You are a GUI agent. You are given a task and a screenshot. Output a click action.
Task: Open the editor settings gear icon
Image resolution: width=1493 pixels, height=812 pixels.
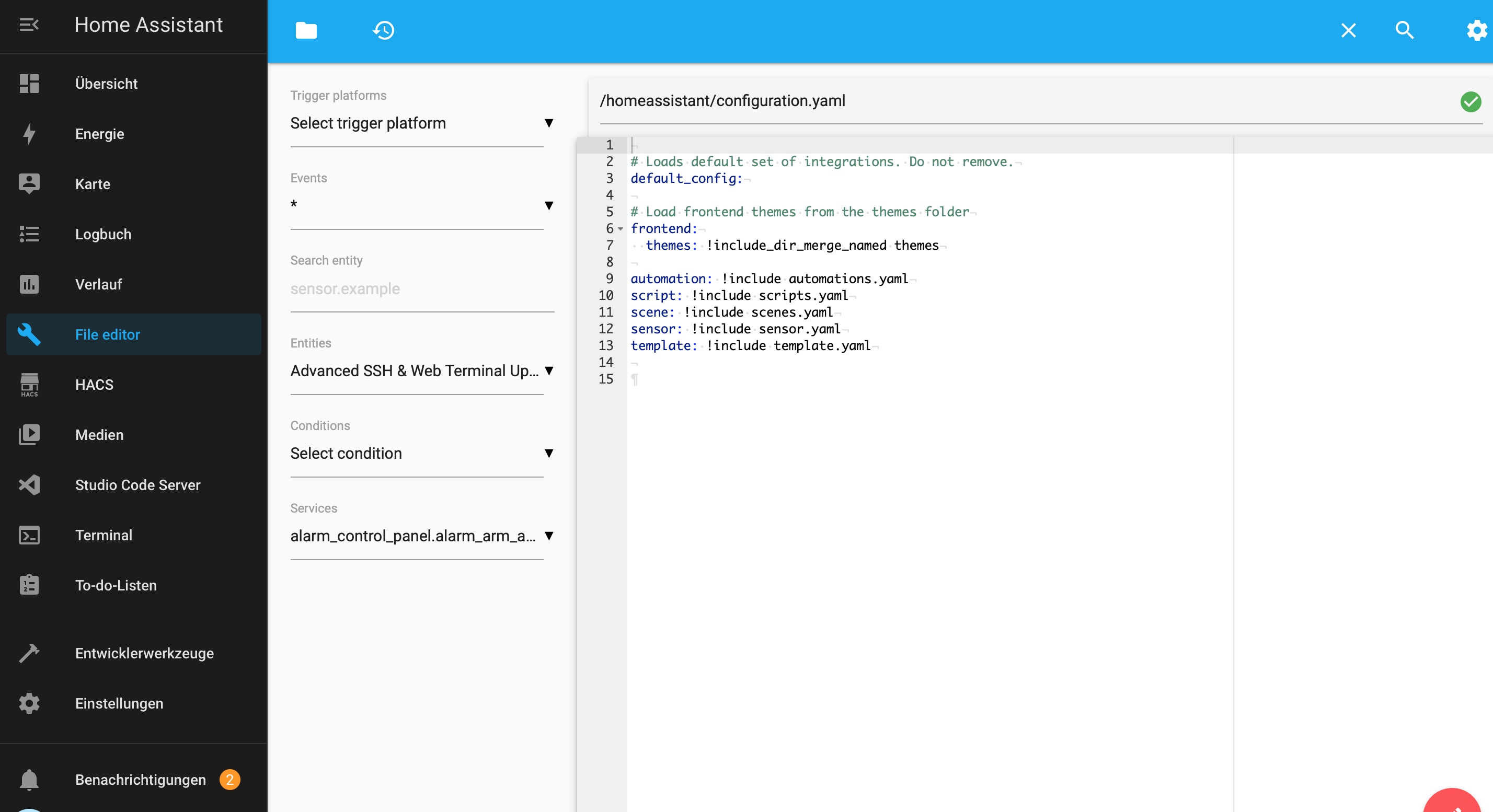click(1476, 30)
